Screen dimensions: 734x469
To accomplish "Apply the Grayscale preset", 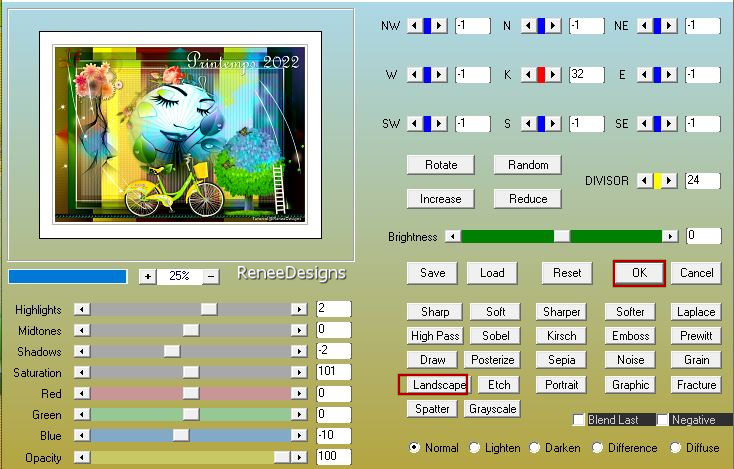I will 492,409.
